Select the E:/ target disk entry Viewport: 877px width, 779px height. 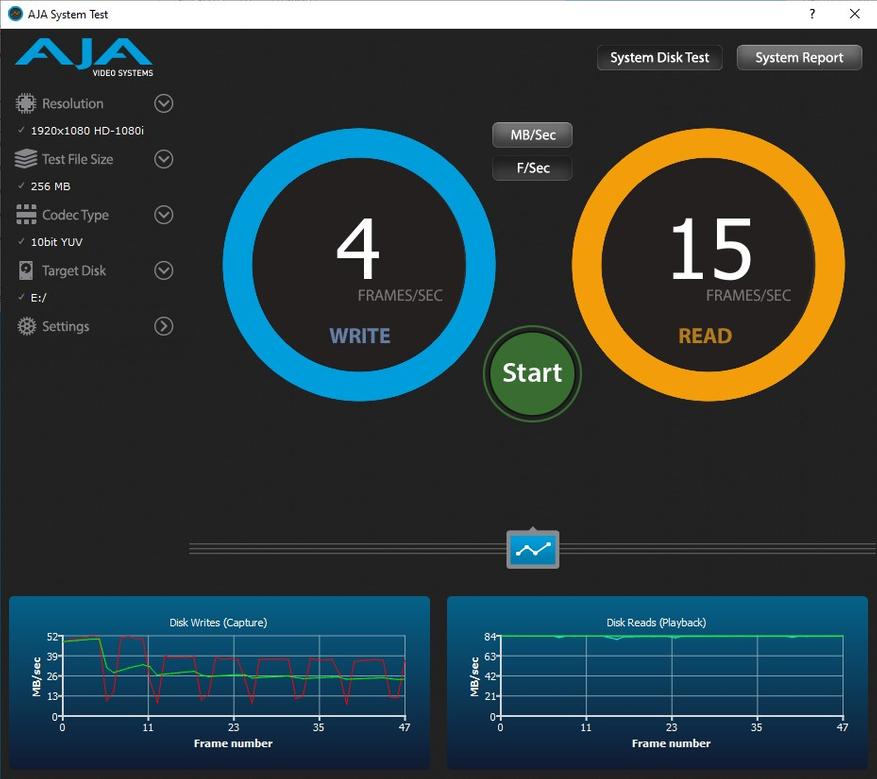click(x=38, y=298)
